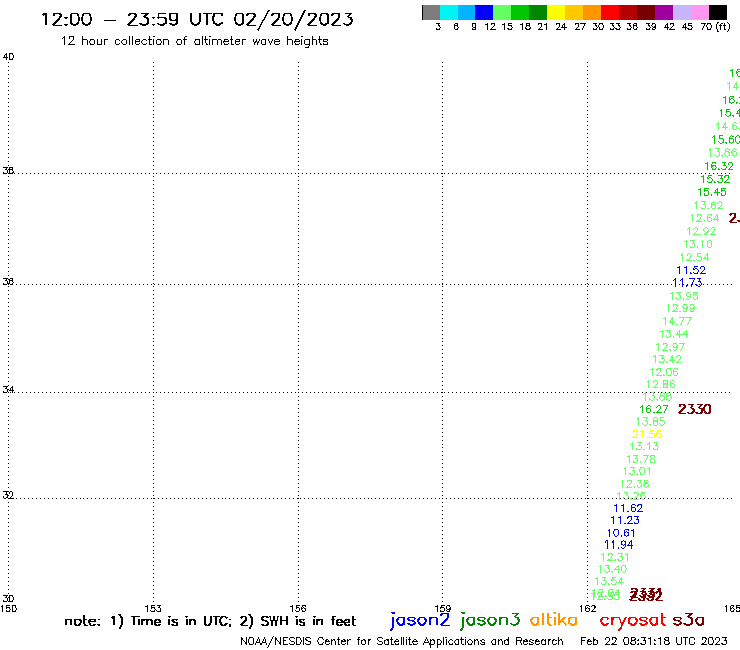Image resolution: width=740 pixels, height=650 pixels.
Task: Click the 15.60 value near top right
Action: (x=725, y=140)
